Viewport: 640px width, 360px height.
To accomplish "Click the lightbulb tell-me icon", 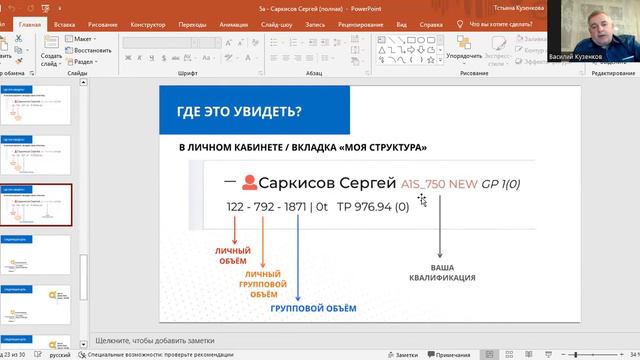I will (460, 24).
